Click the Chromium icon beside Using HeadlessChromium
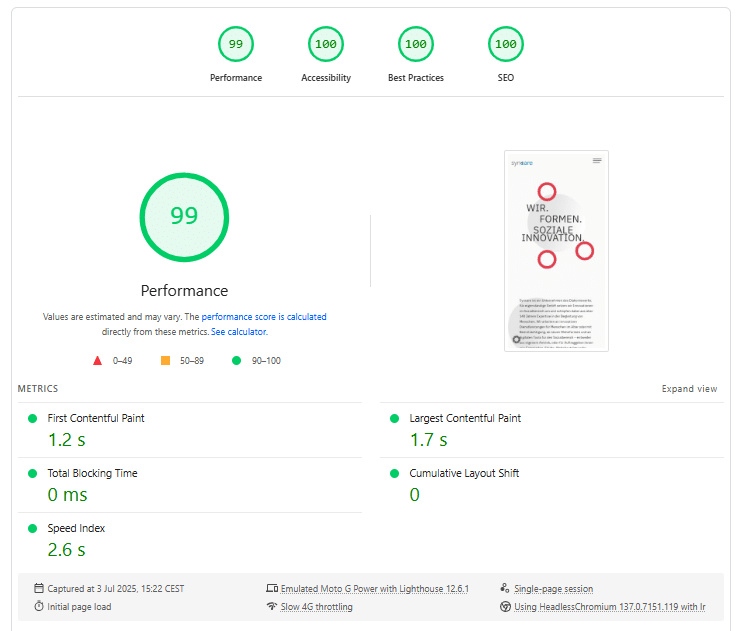 coord(505,606)
